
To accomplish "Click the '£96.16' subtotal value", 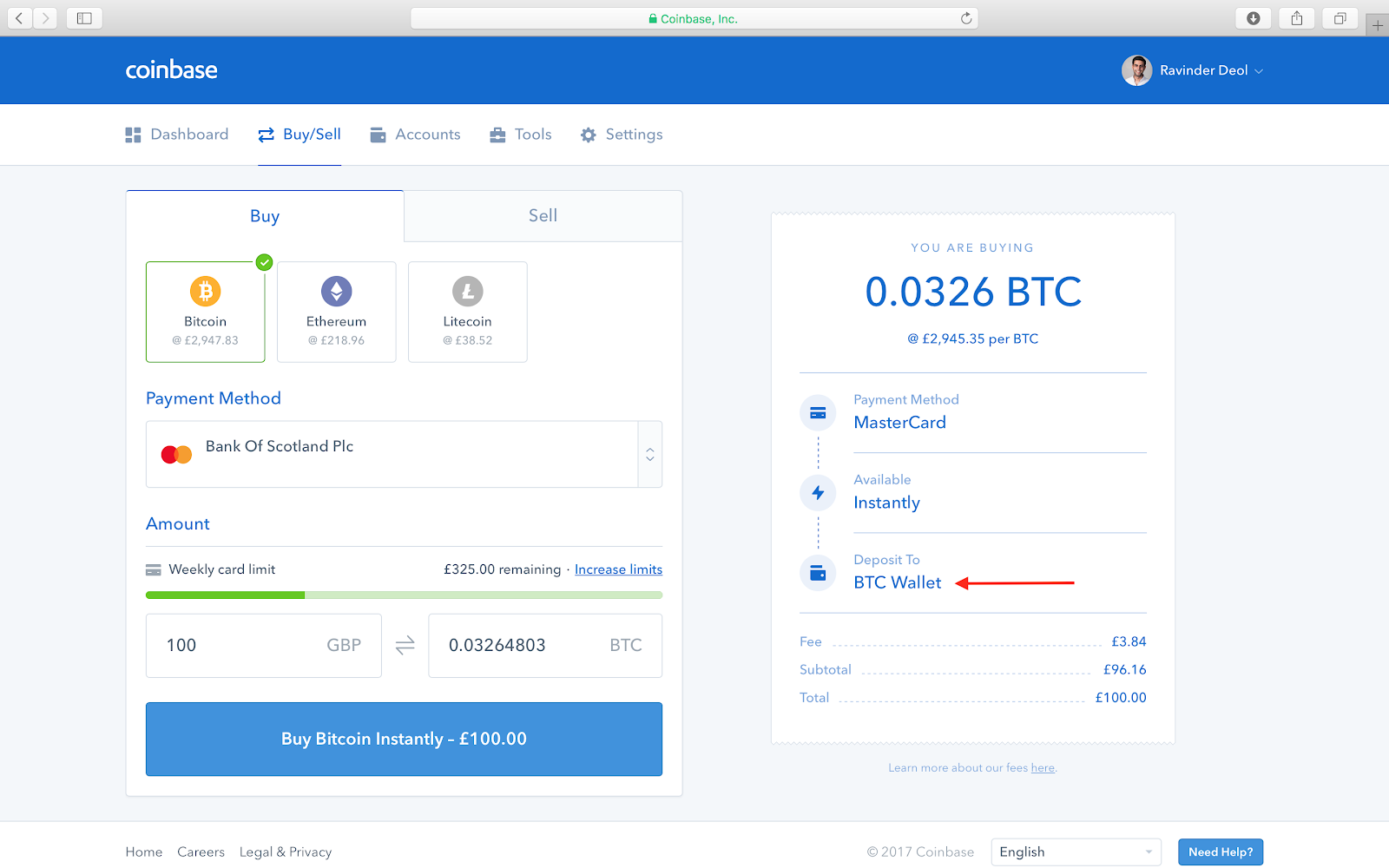I will (1125, 669).
